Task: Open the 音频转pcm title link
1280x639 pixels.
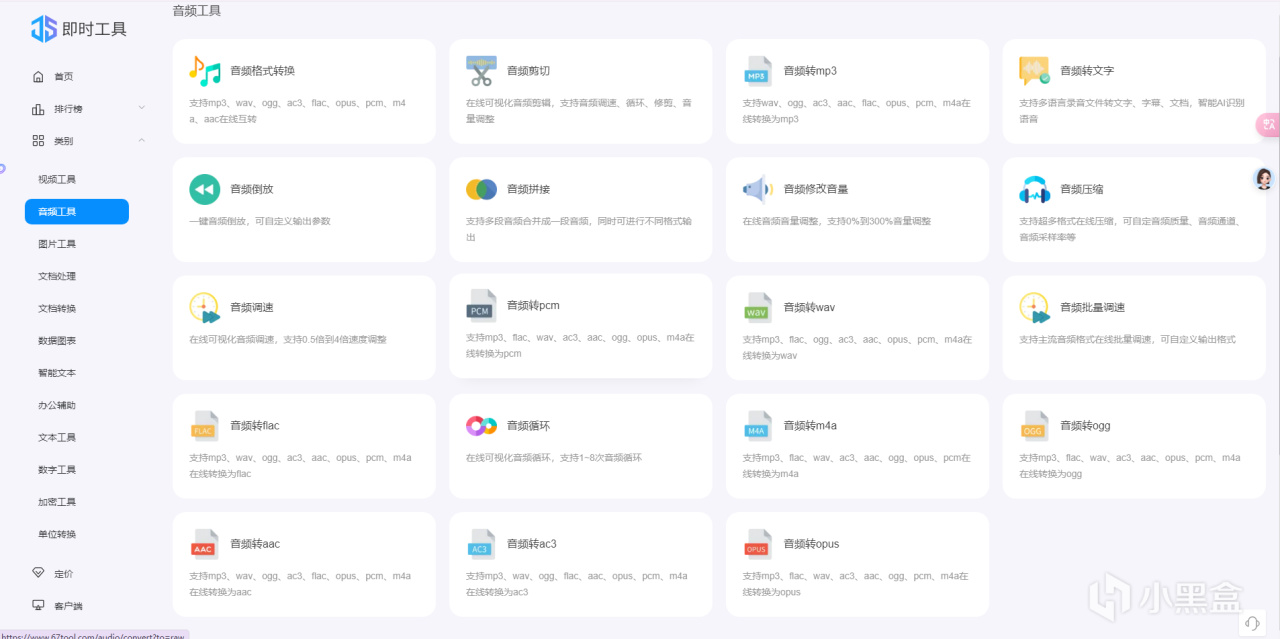Action: click(x=533, y=306)
